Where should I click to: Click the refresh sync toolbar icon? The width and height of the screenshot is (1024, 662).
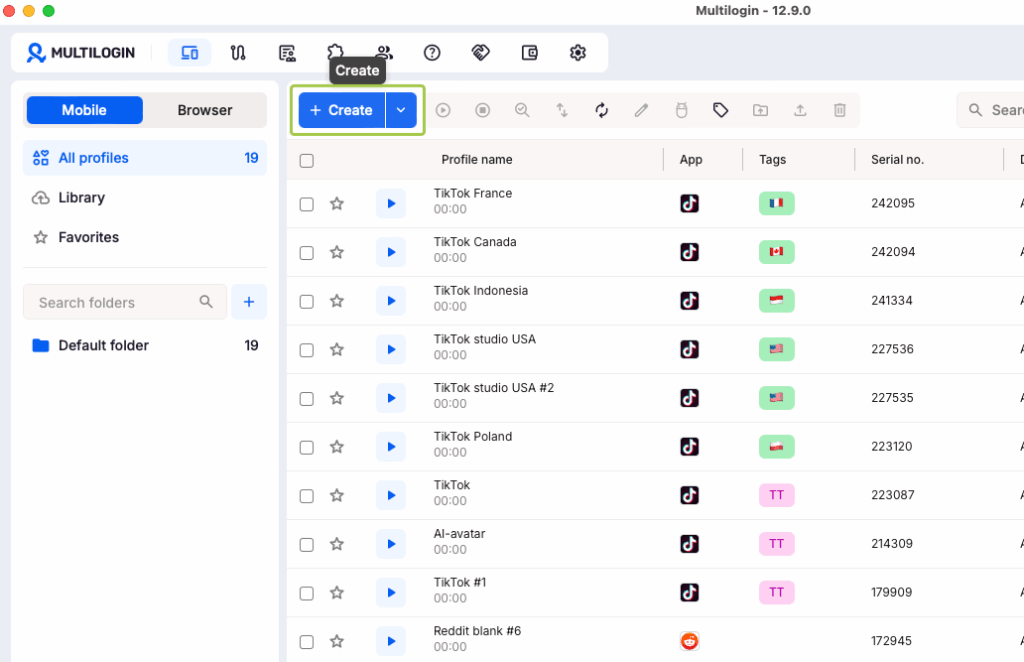point(601,110)
